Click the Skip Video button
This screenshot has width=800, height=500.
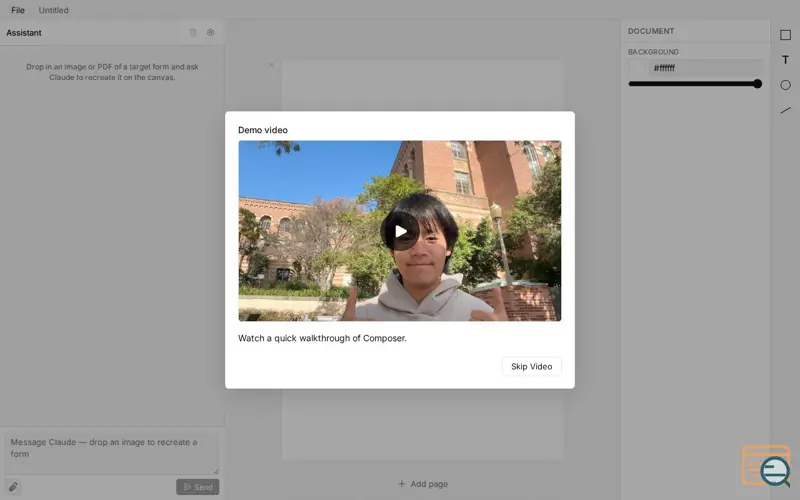[x=532, y=366]
